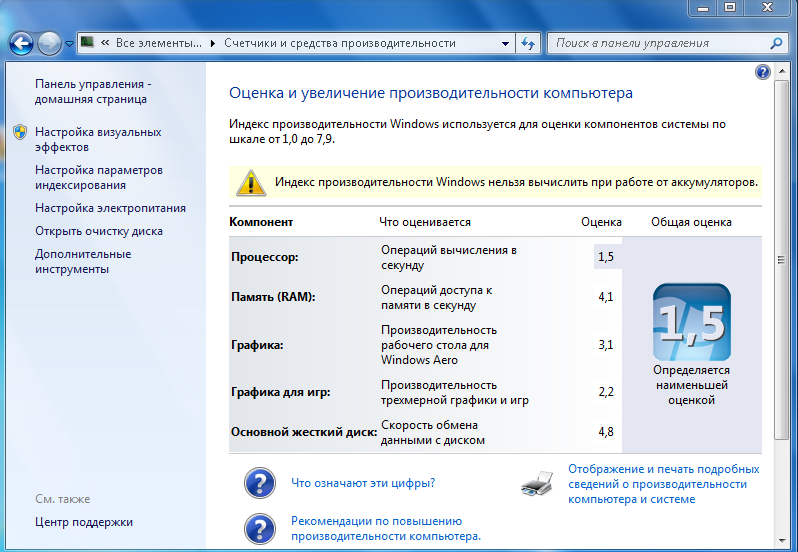This screenshot has width=798, height=552.
Task: Click the address bar performance monitor icon
Action: coord(88,43)
